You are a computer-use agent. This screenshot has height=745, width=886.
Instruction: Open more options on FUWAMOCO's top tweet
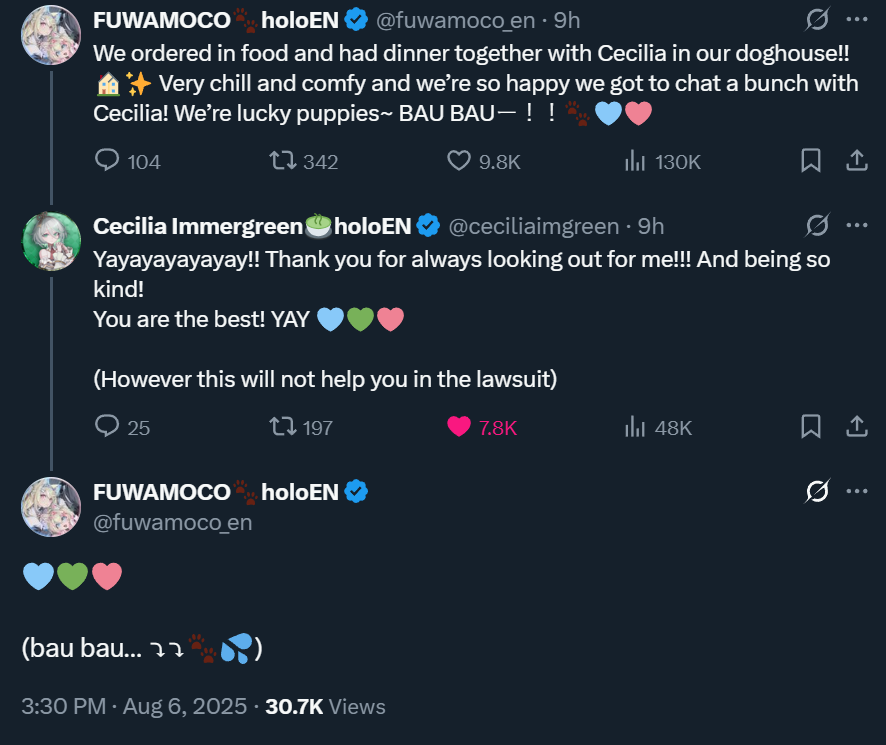(x=857, y=19)
